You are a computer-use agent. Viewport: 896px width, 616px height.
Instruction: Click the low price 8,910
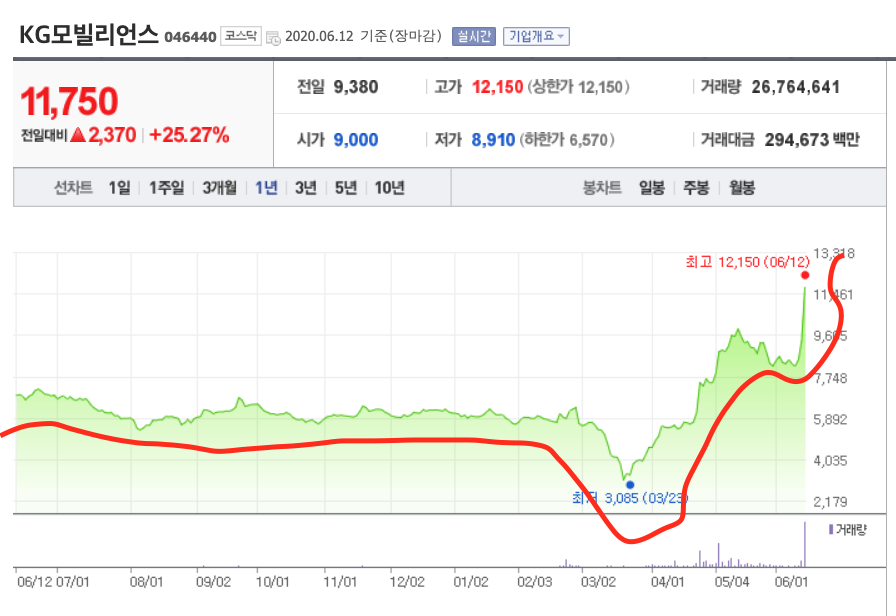493,139
